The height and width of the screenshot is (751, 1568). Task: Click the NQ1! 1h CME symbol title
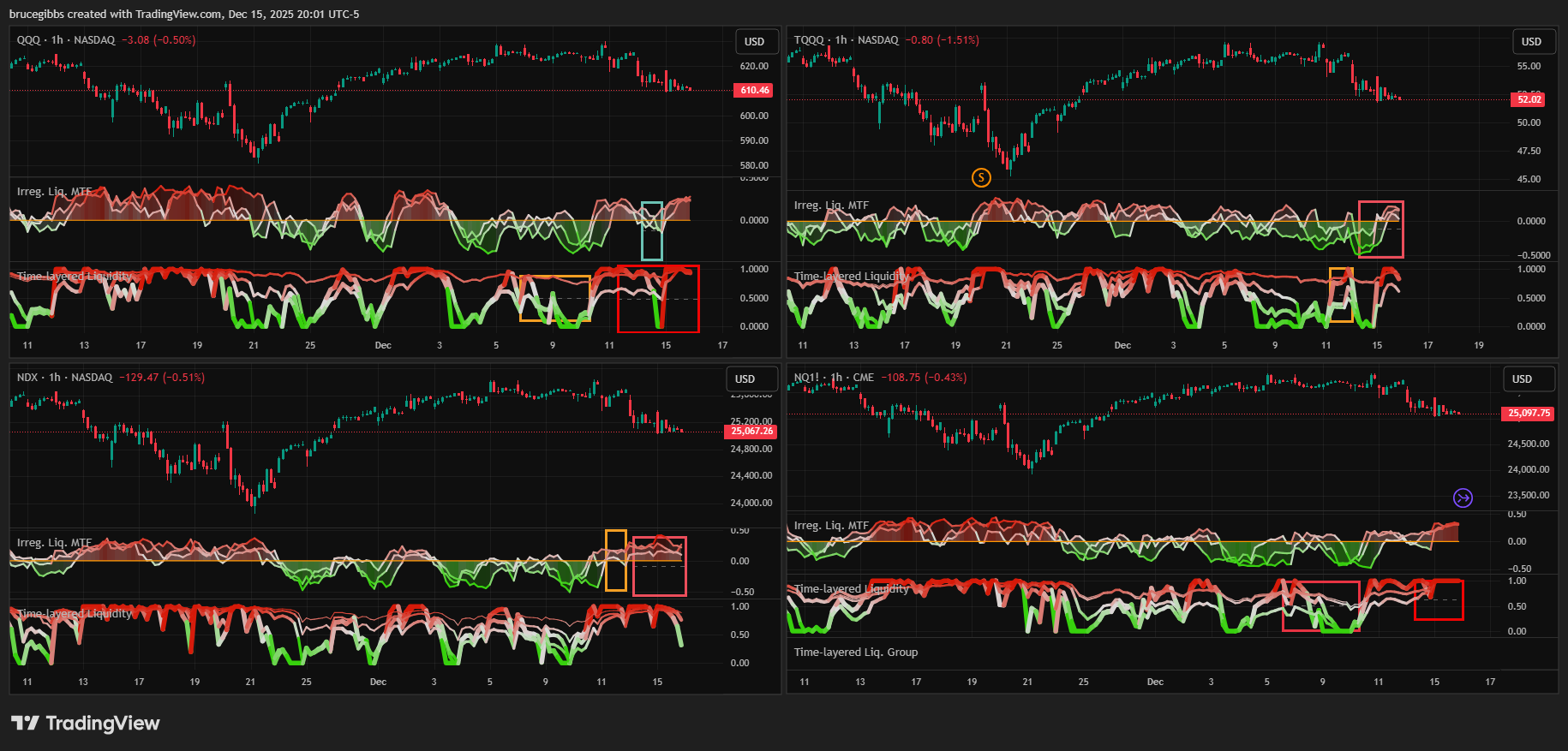834,378
